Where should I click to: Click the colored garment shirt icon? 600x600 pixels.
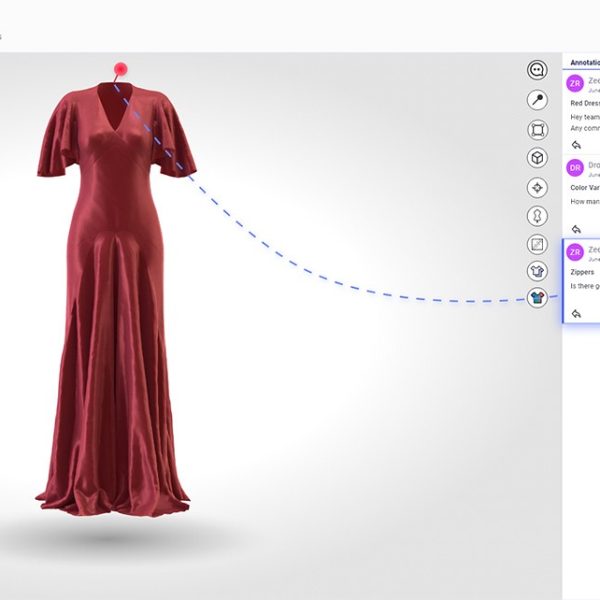click(x=538, y=297)
